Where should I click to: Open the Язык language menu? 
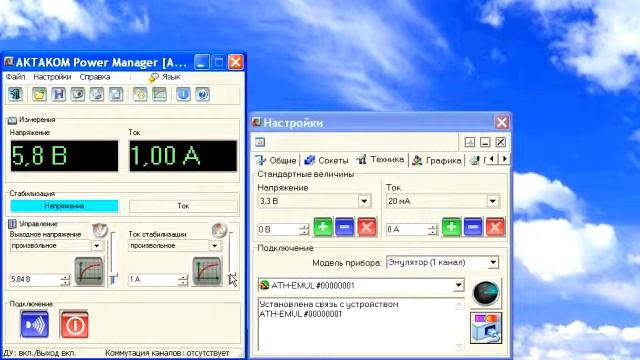[165, 77]
